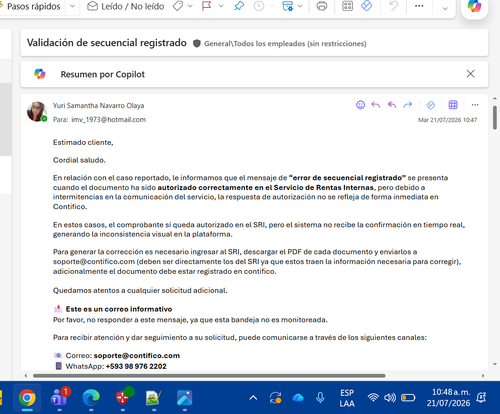The height and width of the screenshot is (414, 500).
Task: Click the snooze clock icon in the toolbar
Action: 259,6
